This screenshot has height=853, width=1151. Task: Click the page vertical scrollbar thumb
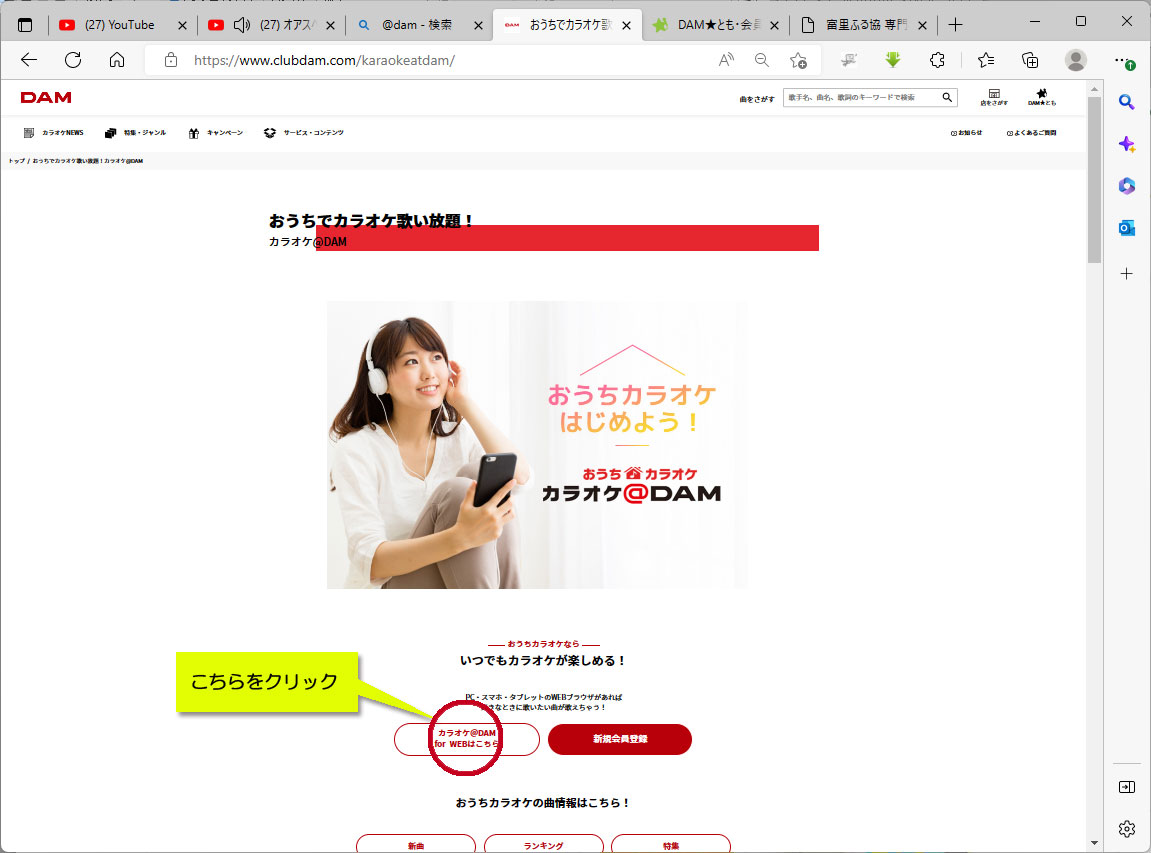click(1094, 179)
